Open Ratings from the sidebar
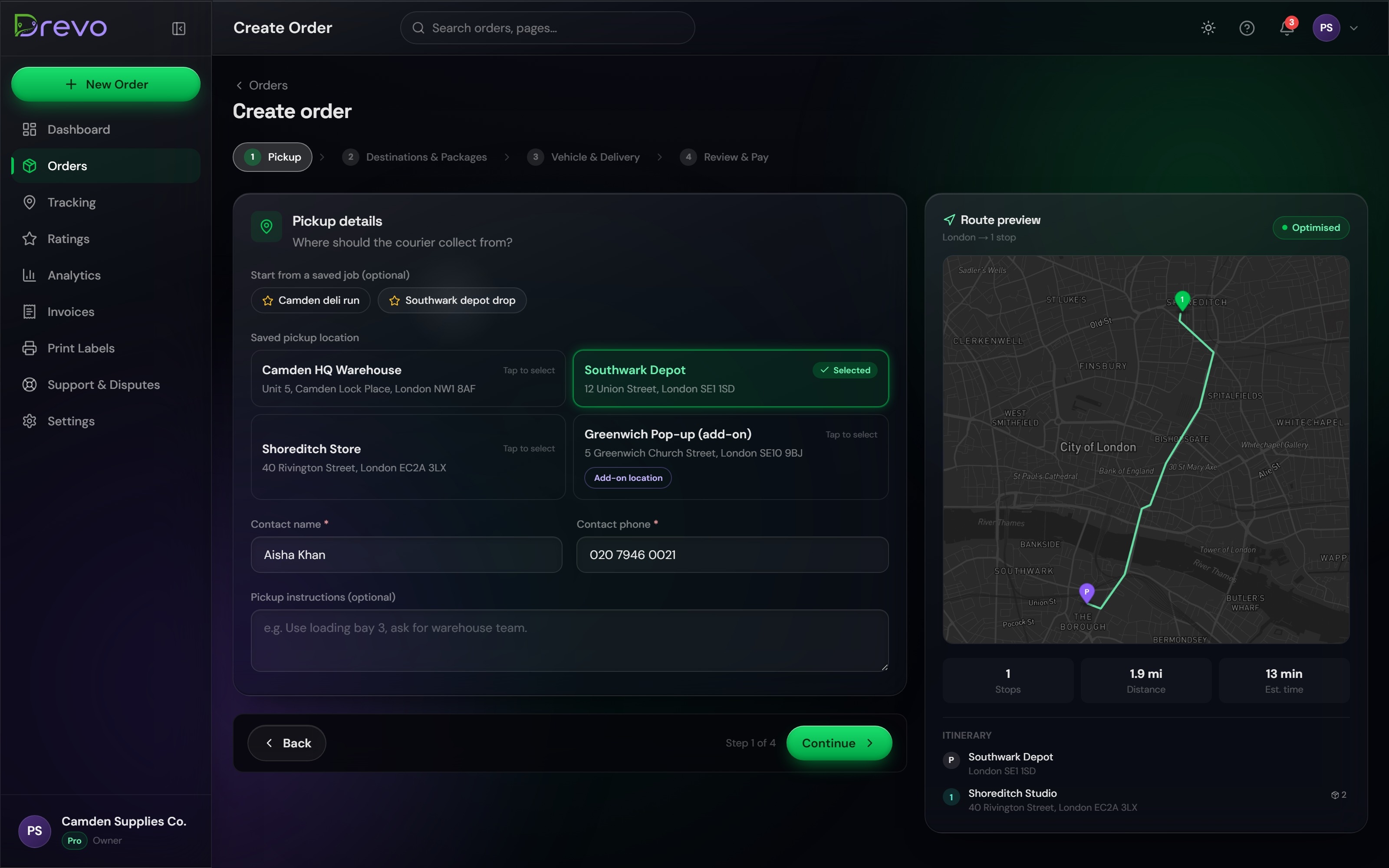Image resolution: width=1389 pixels, height=868 pixels. [105, 239]
